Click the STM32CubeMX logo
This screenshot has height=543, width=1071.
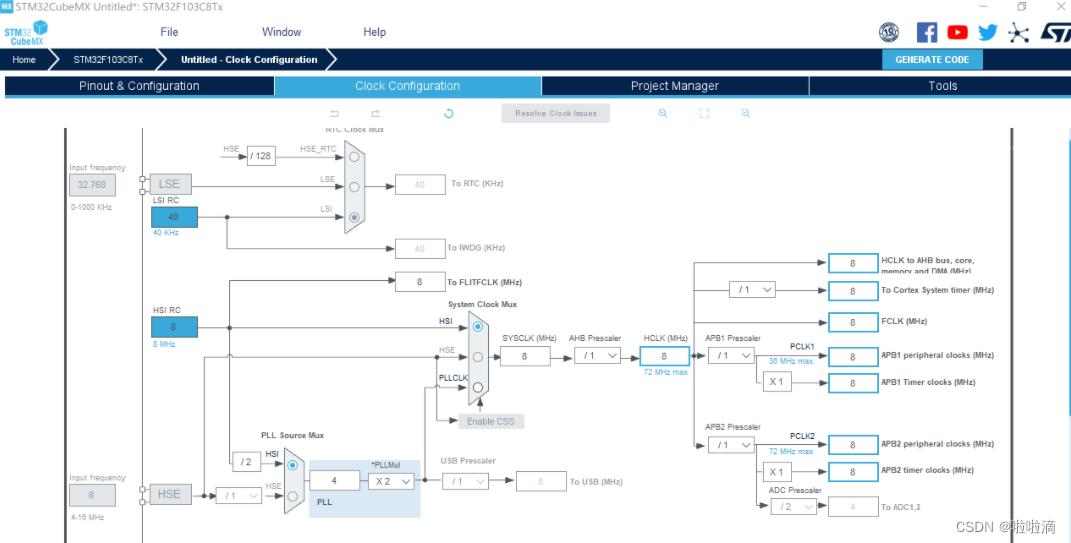pos(27,33)
